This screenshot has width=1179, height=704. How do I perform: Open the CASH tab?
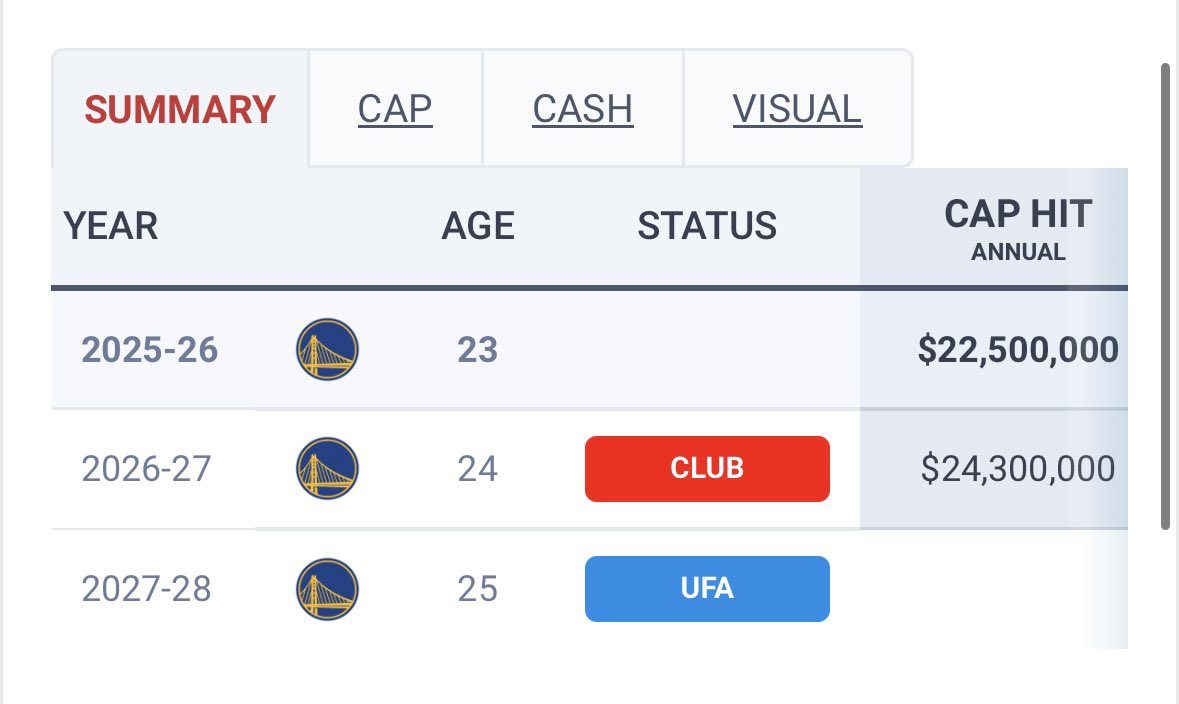click(583, 109)
